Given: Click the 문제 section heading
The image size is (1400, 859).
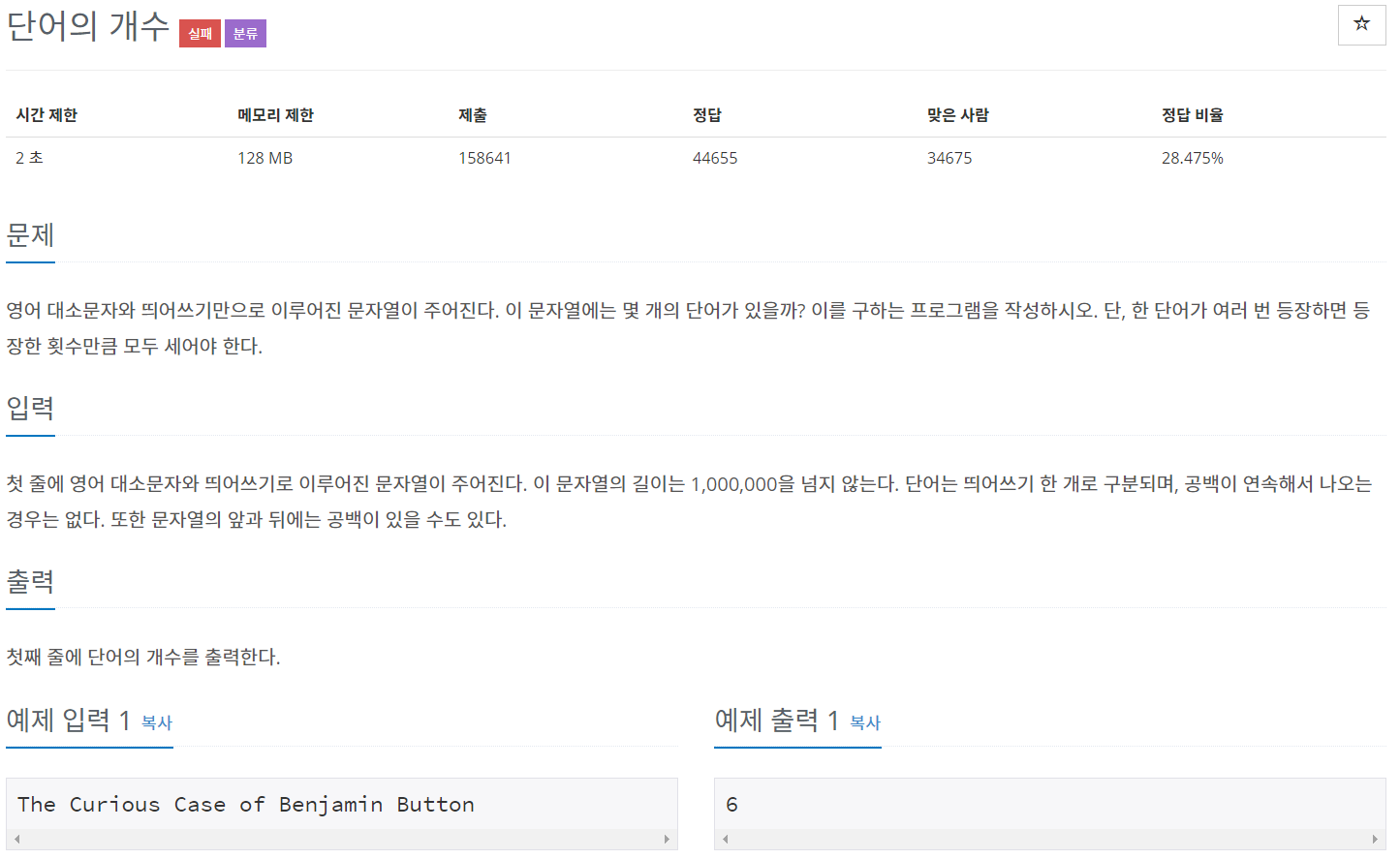Looking at the screenshot, I should click(30, 235).
